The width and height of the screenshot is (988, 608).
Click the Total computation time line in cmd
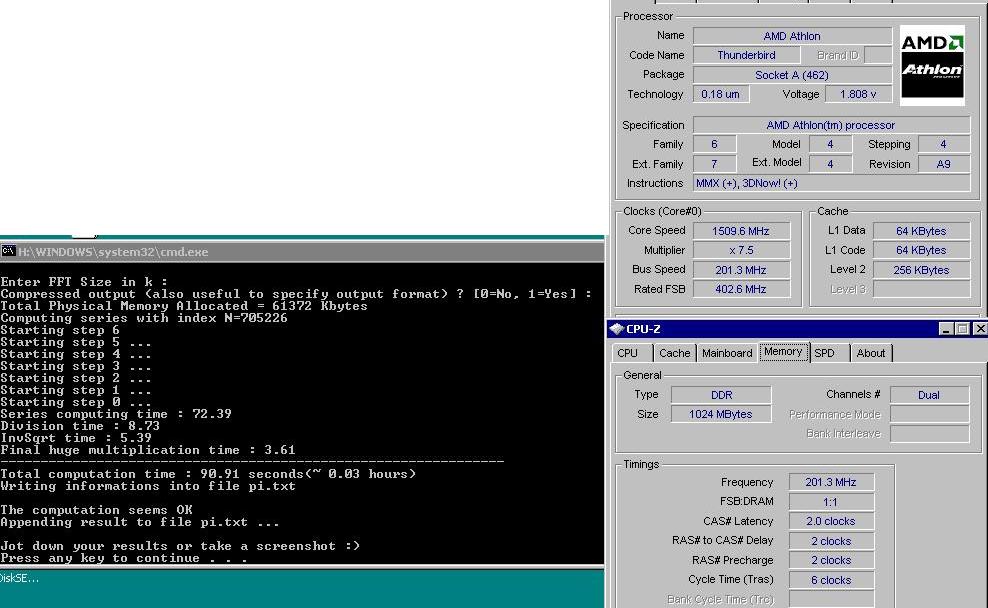pyautogui.click(x=209, y=474)
